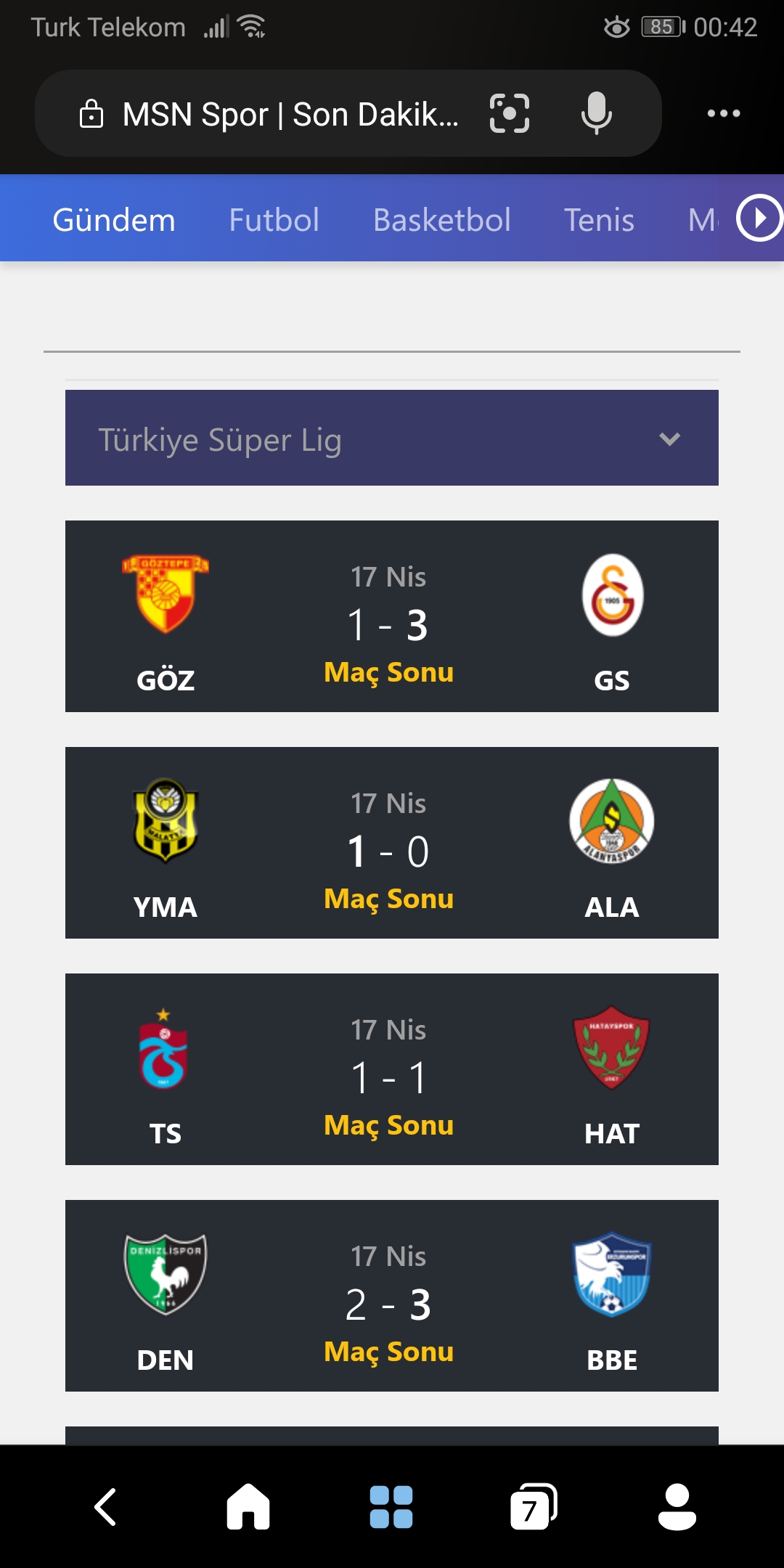Open the TS vs HAT 1-1 match
The width and height of the screenshot is (784, 1568).
[x=392, y=1069]
